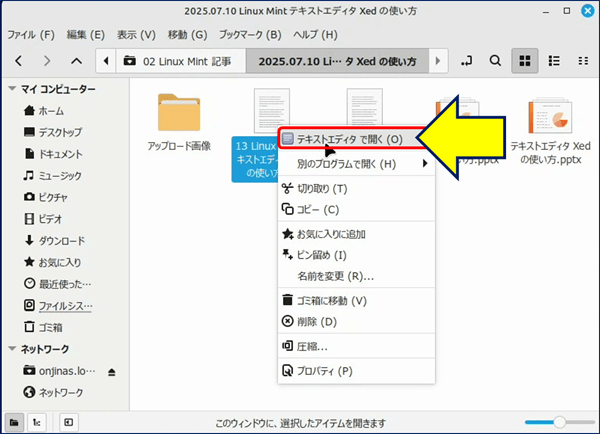Choose お気に入りに追加 from context menu
The height and width of the screenshot is (434, 600).
coord(357,234)
